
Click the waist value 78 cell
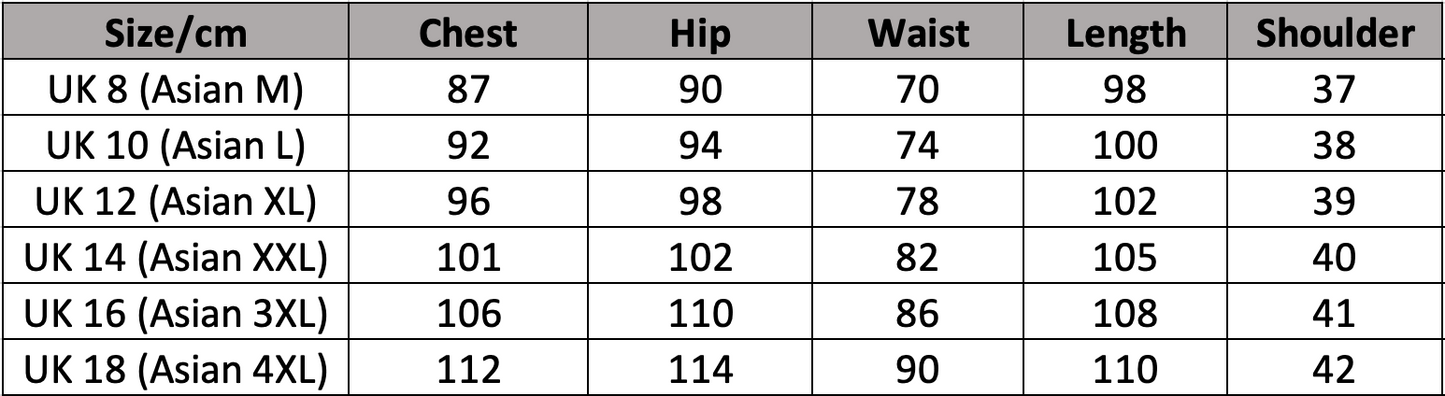click(x=918, y=201)
